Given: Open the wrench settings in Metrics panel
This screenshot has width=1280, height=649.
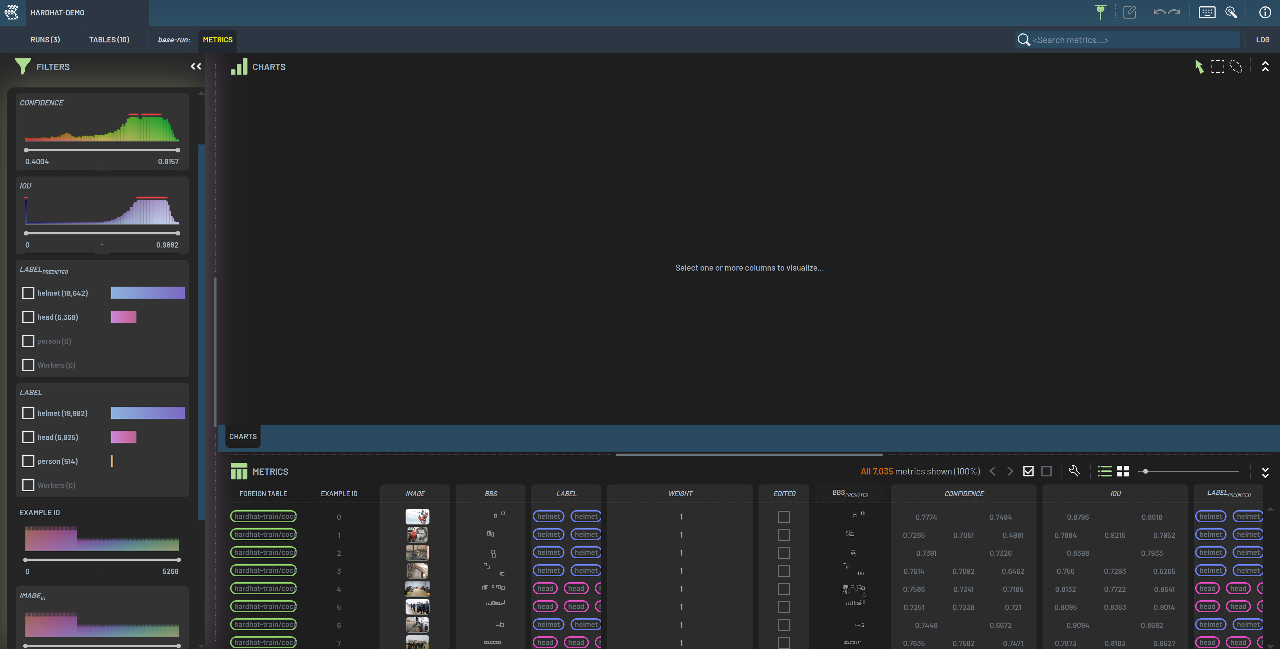Looking at the screenshot, I should coord(1074,471).
